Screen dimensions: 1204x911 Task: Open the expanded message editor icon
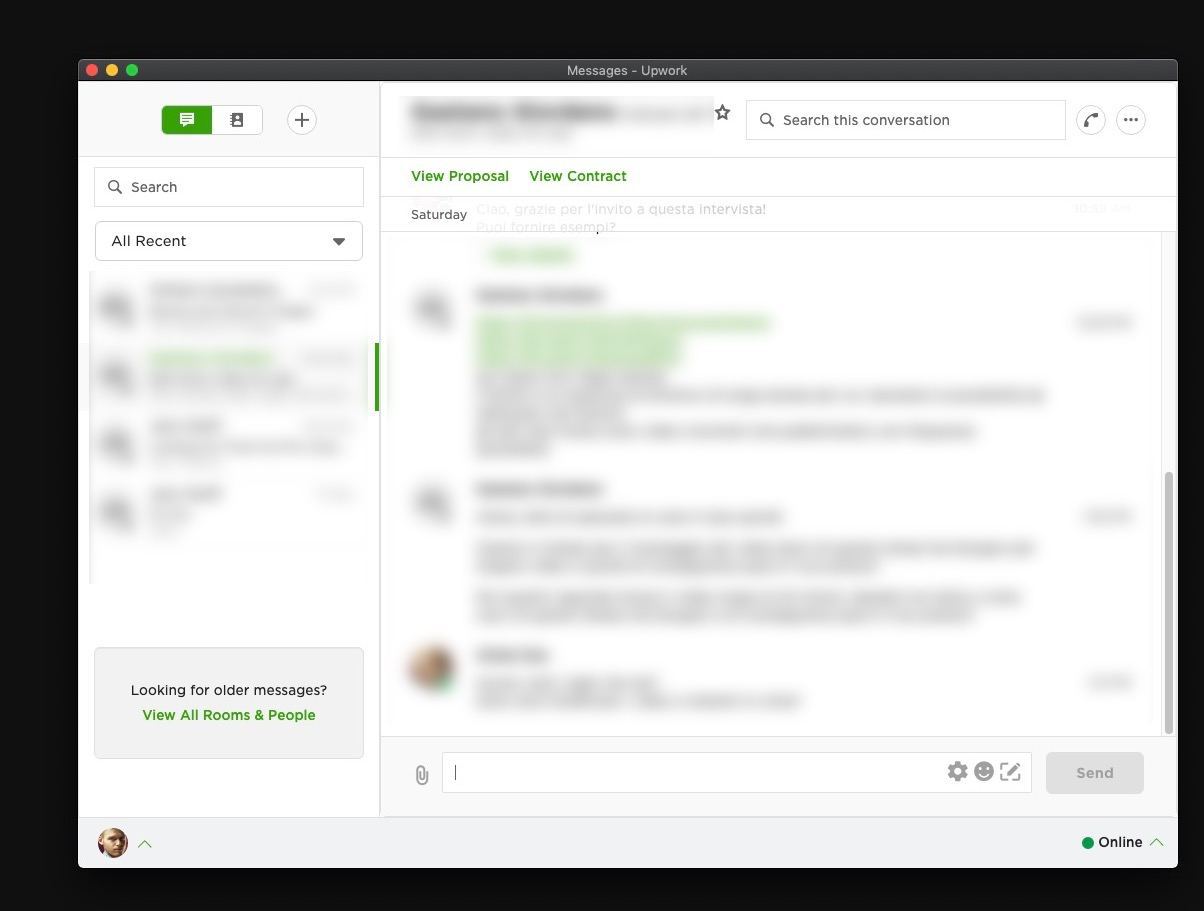click(1010, 772)
